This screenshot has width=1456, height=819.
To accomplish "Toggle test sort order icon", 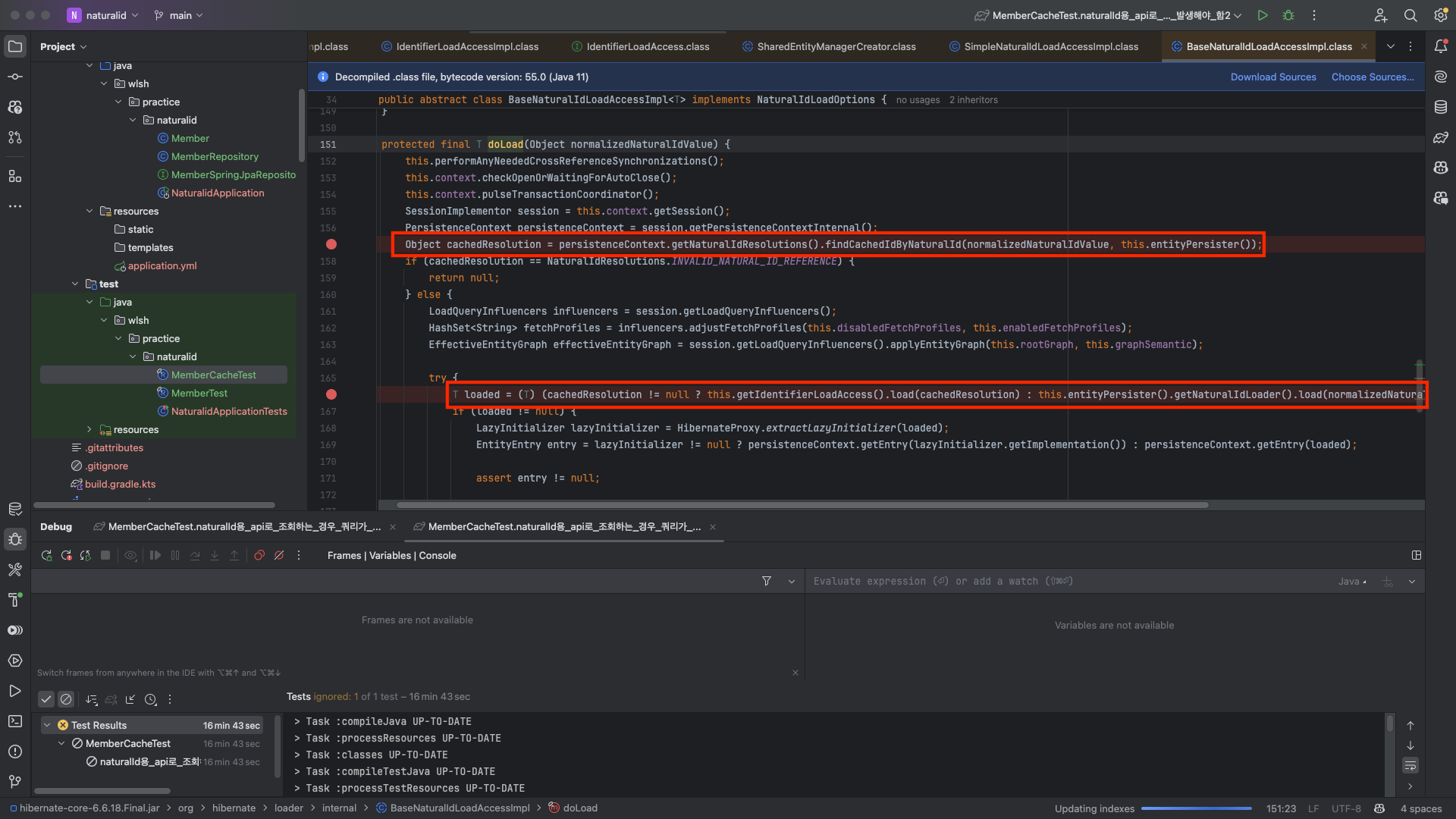I will [x=92, y=699].
